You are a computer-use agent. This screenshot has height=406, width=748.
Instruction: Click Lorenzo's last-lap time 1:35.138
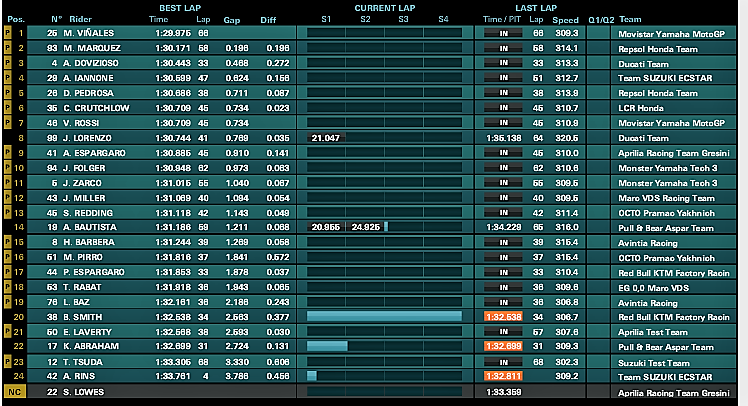click(x=504, y=138)
